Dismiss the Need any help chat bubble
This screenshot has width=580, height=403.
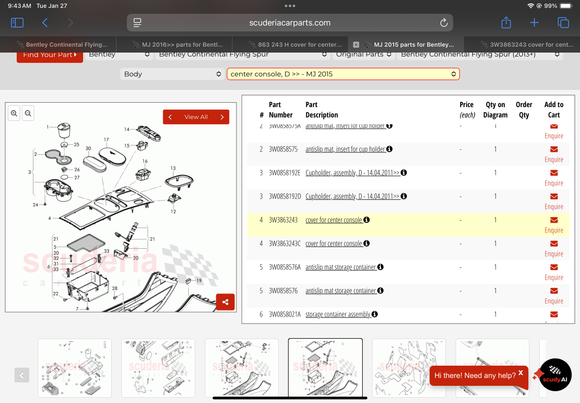521,373
